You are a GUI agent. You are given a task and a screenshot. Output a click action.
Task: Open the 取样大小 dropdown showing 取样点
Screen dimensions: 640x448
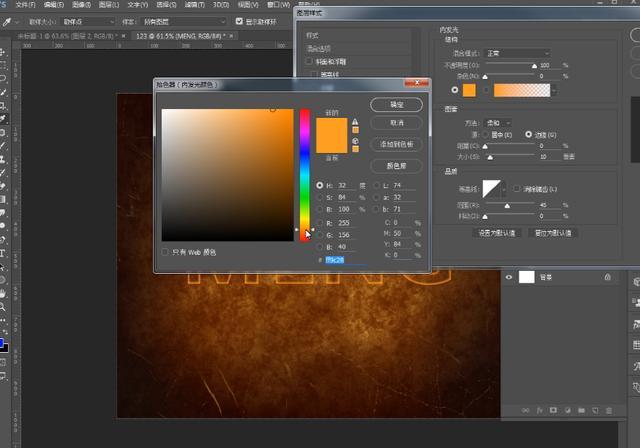88,21
